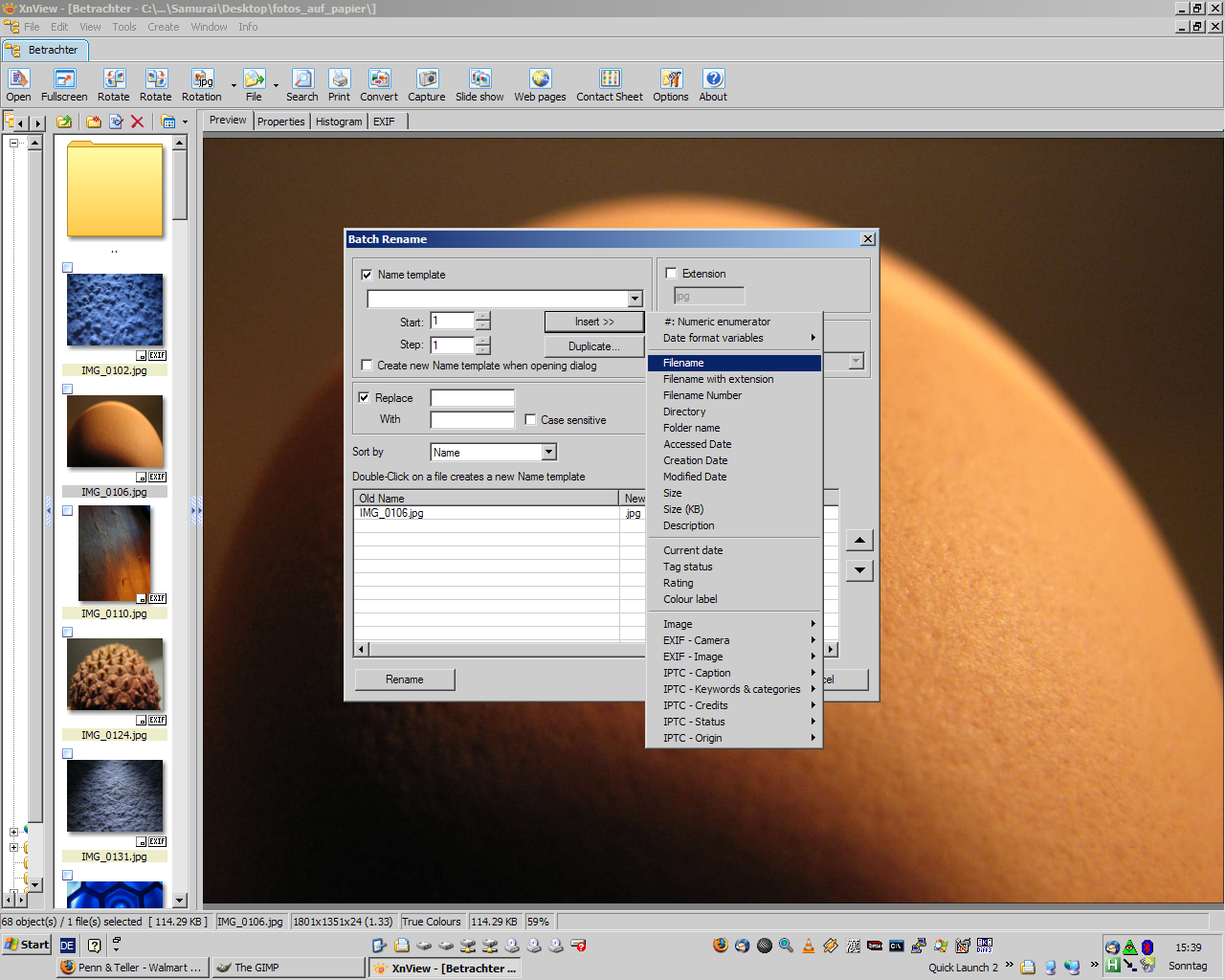Open the Convert tool
Screen dimensions: 1225x980
(x=379, y=84)
